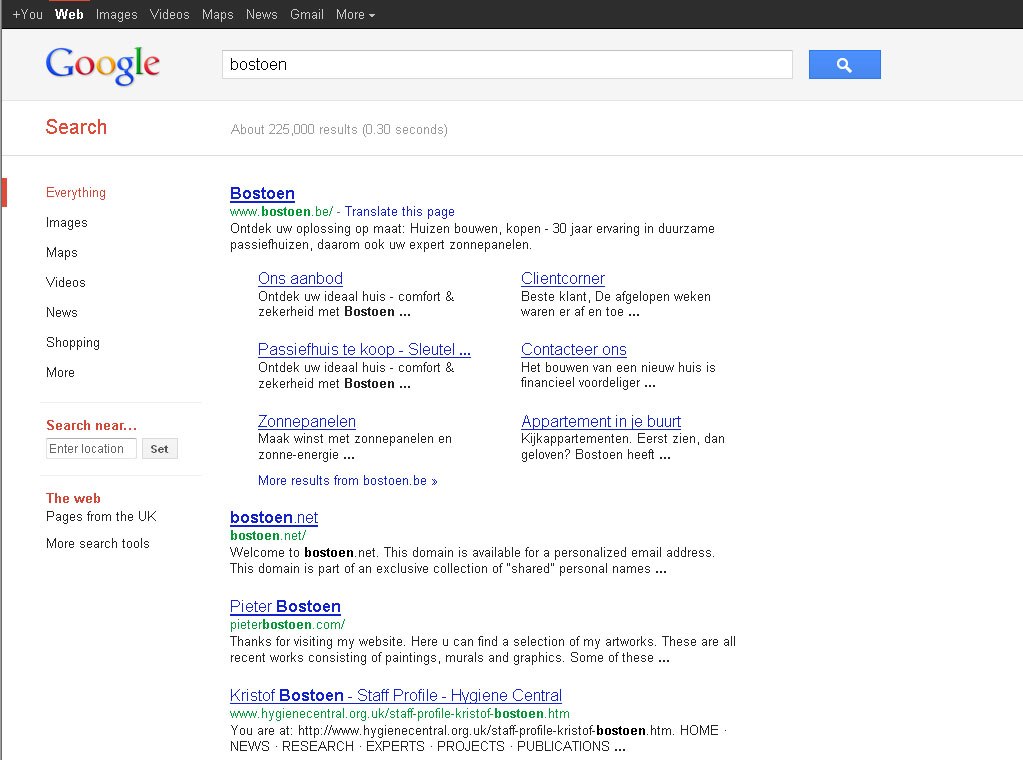
Task: Click the bostoen.net/ green URL
Action: [x=267, y=536]
